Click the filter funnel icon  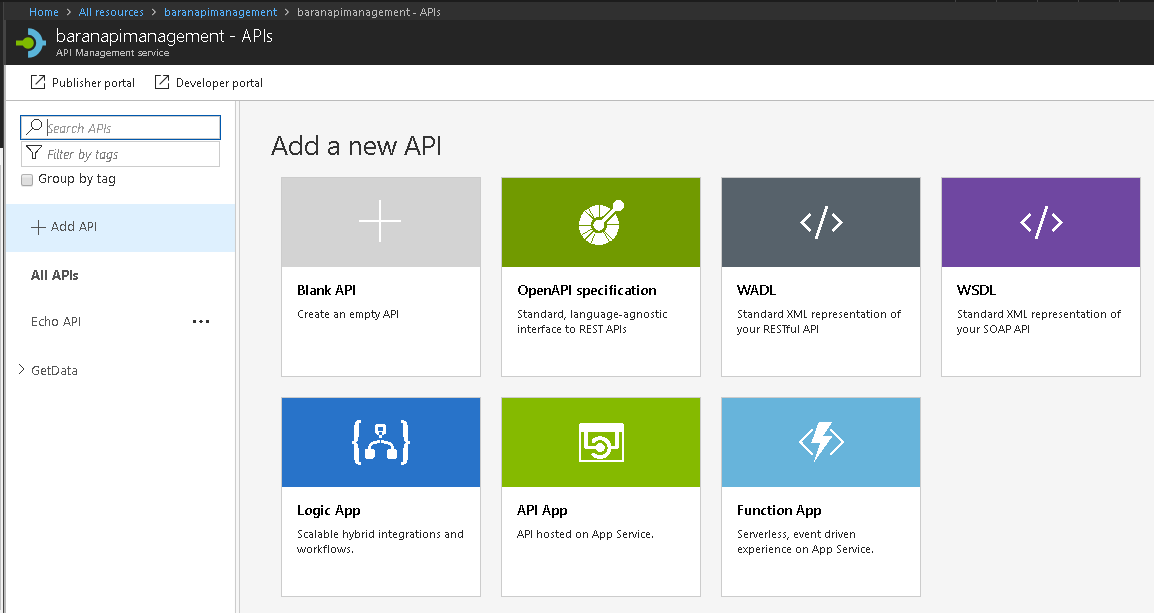pyautogui.click(x=34, y=153)
